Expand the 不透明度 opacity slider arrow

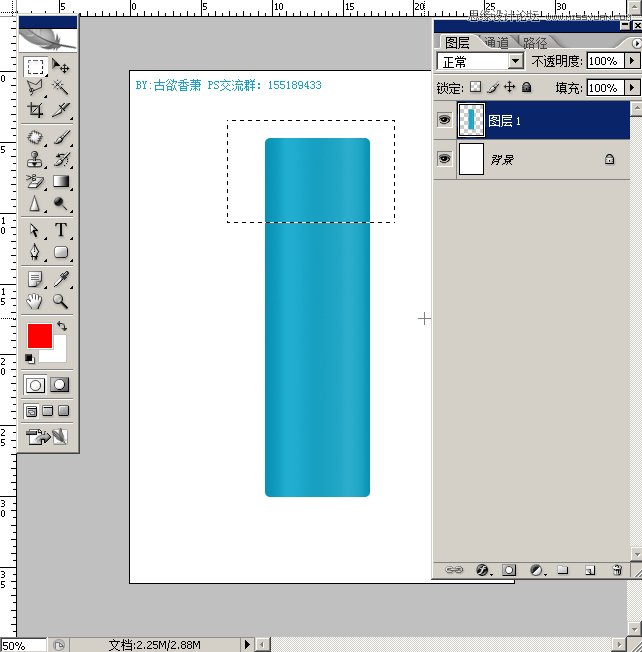point(631,61)
